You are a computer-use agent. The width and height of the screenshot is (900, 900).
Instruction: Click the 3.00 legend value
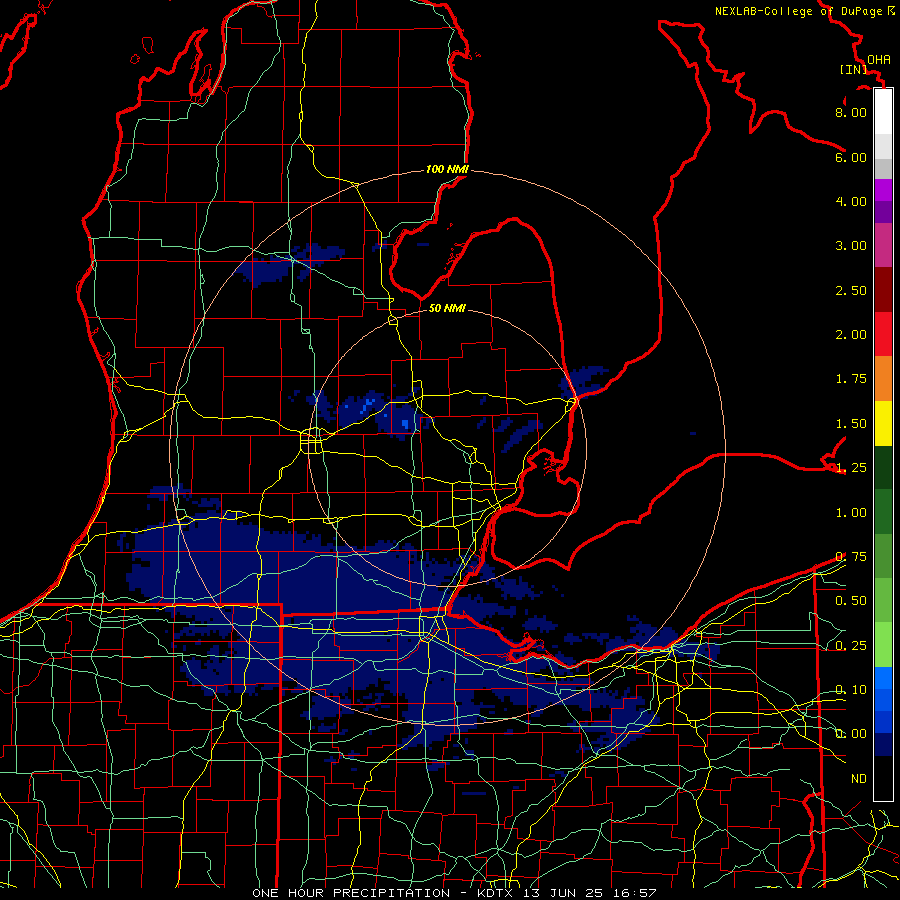pos(851,246)
